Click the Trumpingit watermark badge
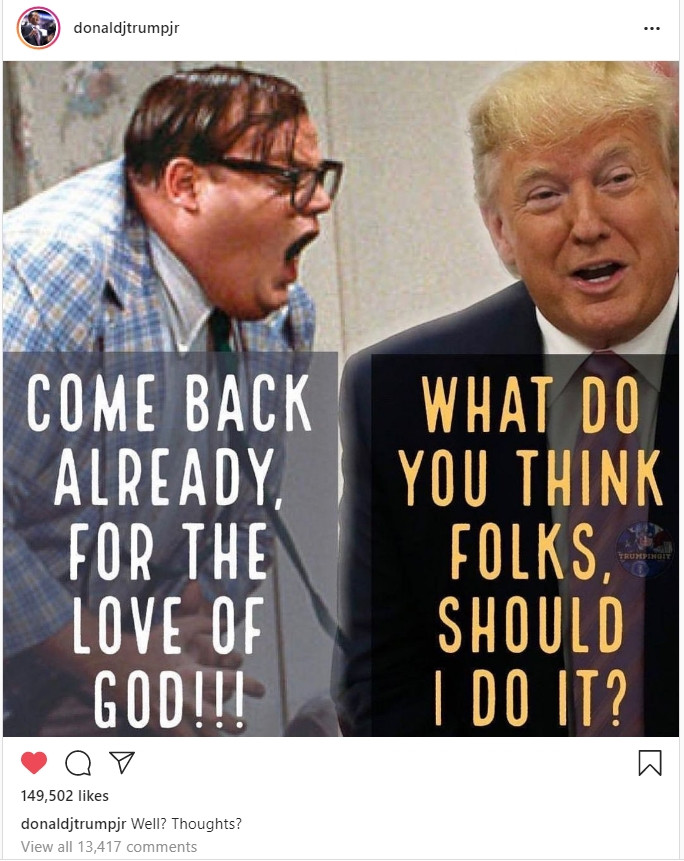Screen dimensions: 684x861 [644, 550]
